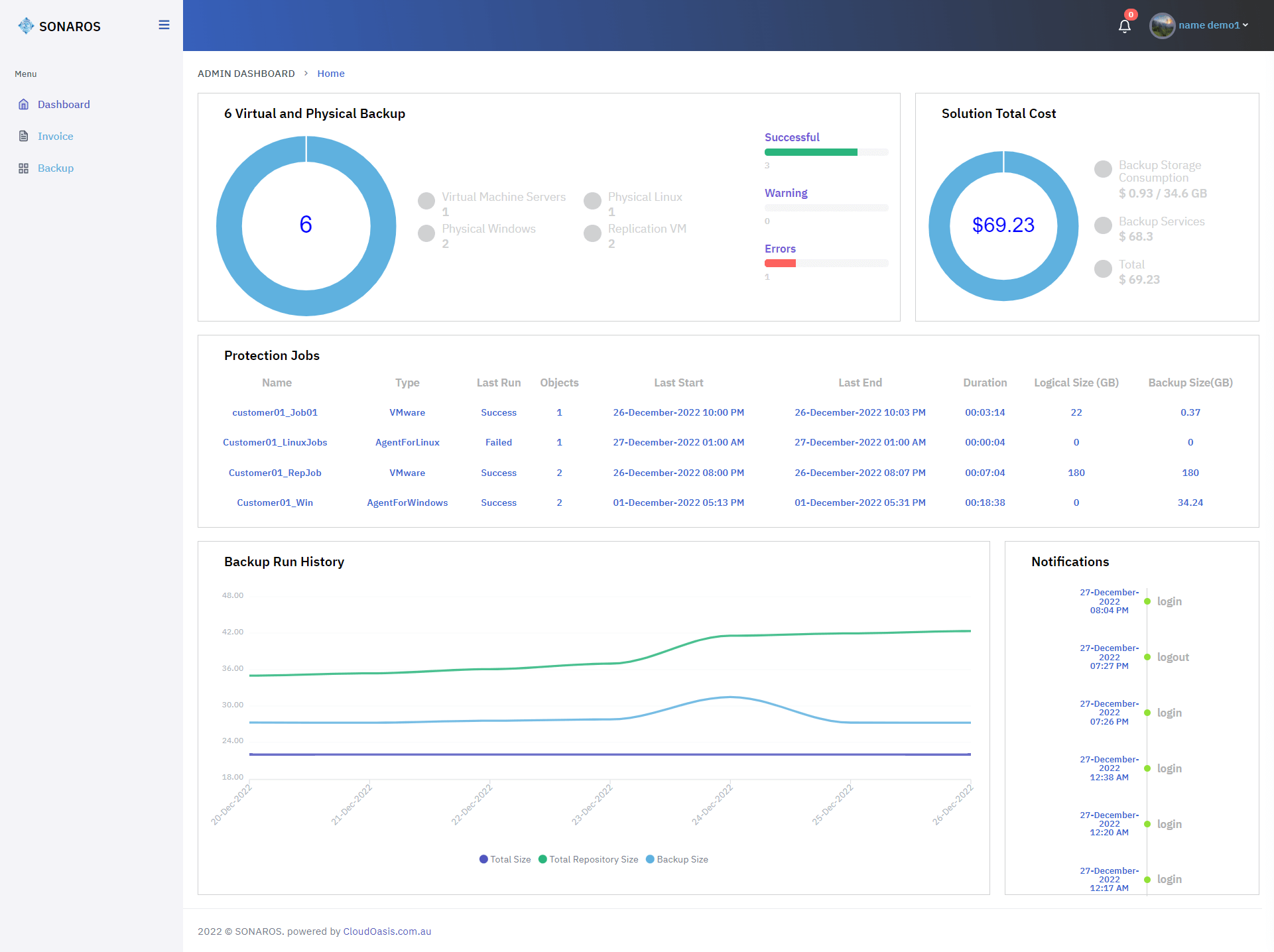The image size is (1274, 952).
Task: Collapse sidebar with hamburger menu icon
Action: [164, 25]
